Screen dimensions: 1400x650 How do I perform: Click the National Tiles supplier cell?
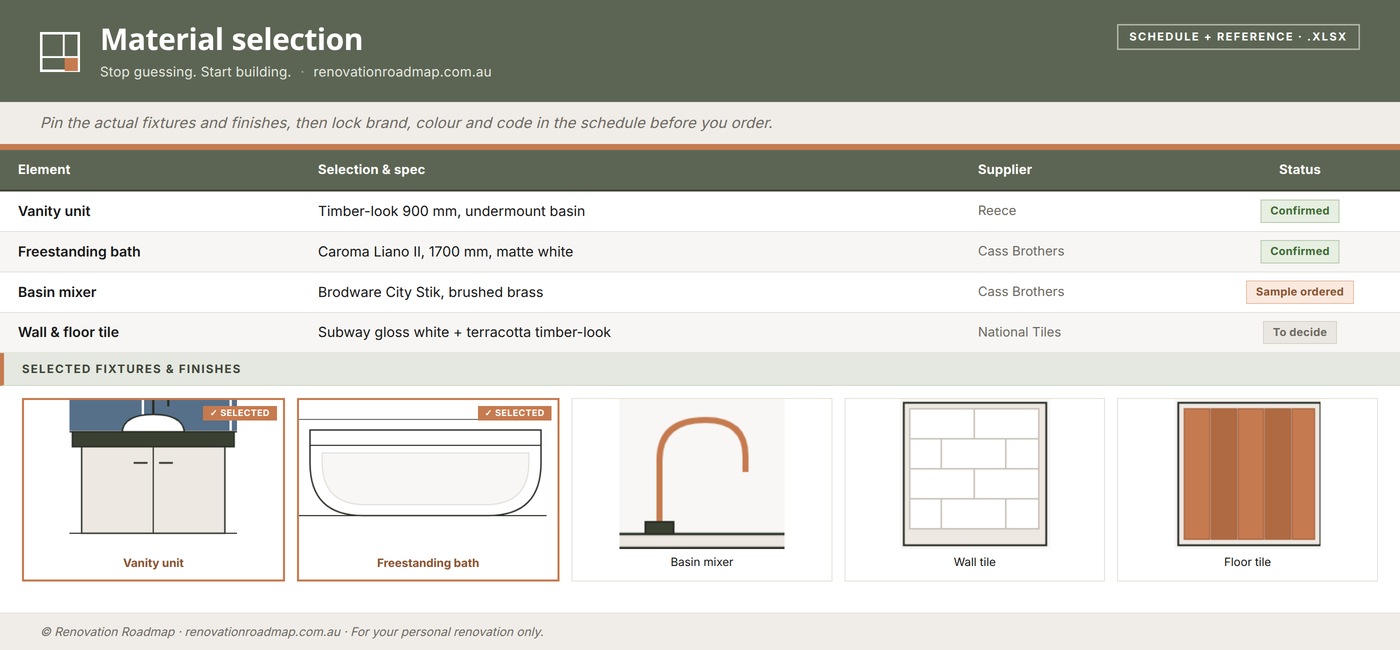pos(1019,332)
